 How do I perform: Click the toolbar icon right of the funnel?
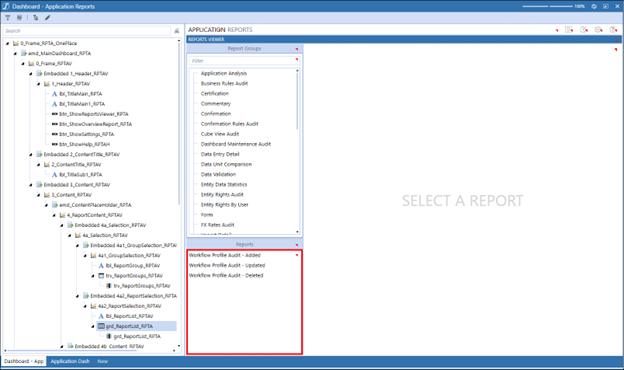click(x=19, y=18)
